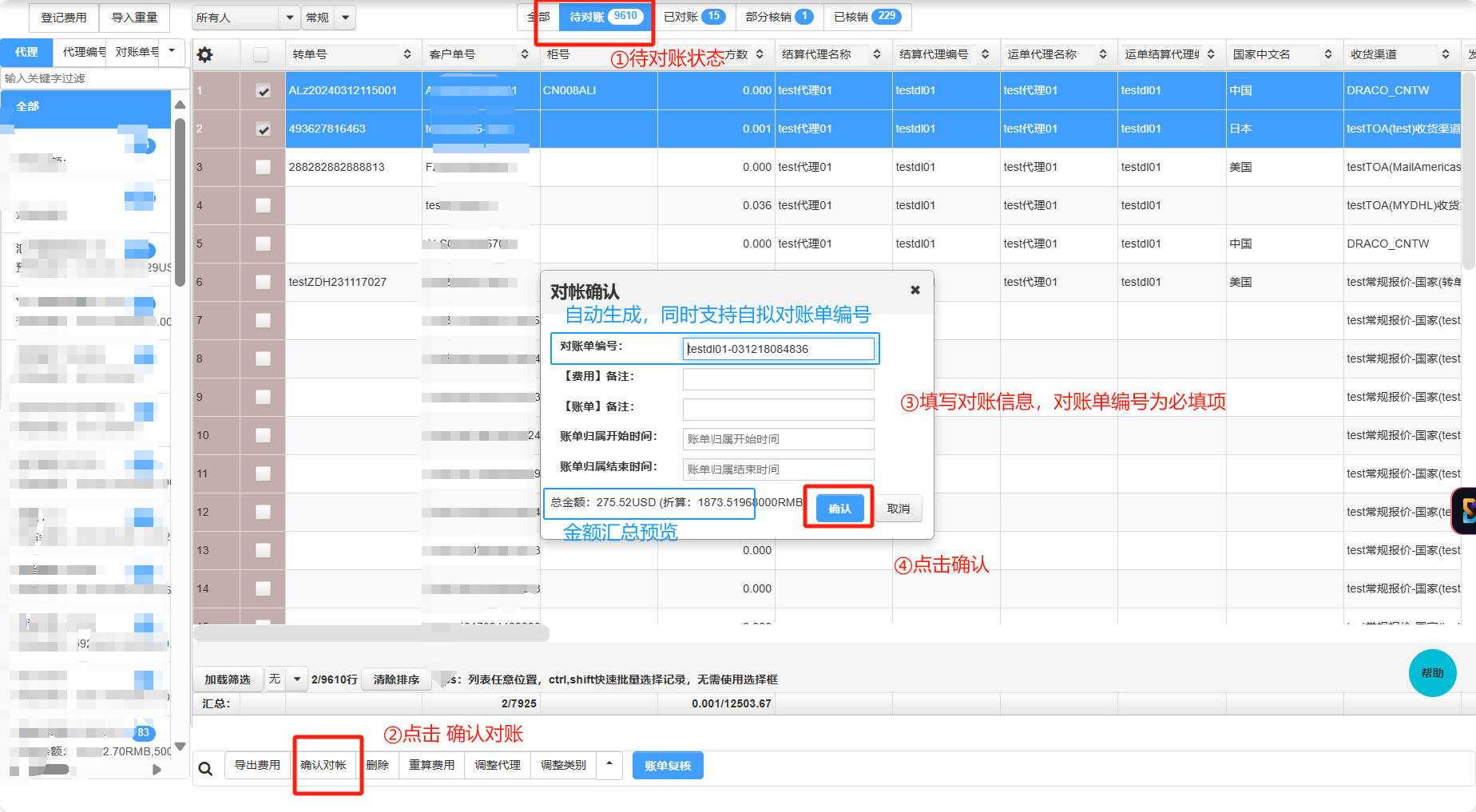Click the gear settings icon in table header

tap(205, 54)
